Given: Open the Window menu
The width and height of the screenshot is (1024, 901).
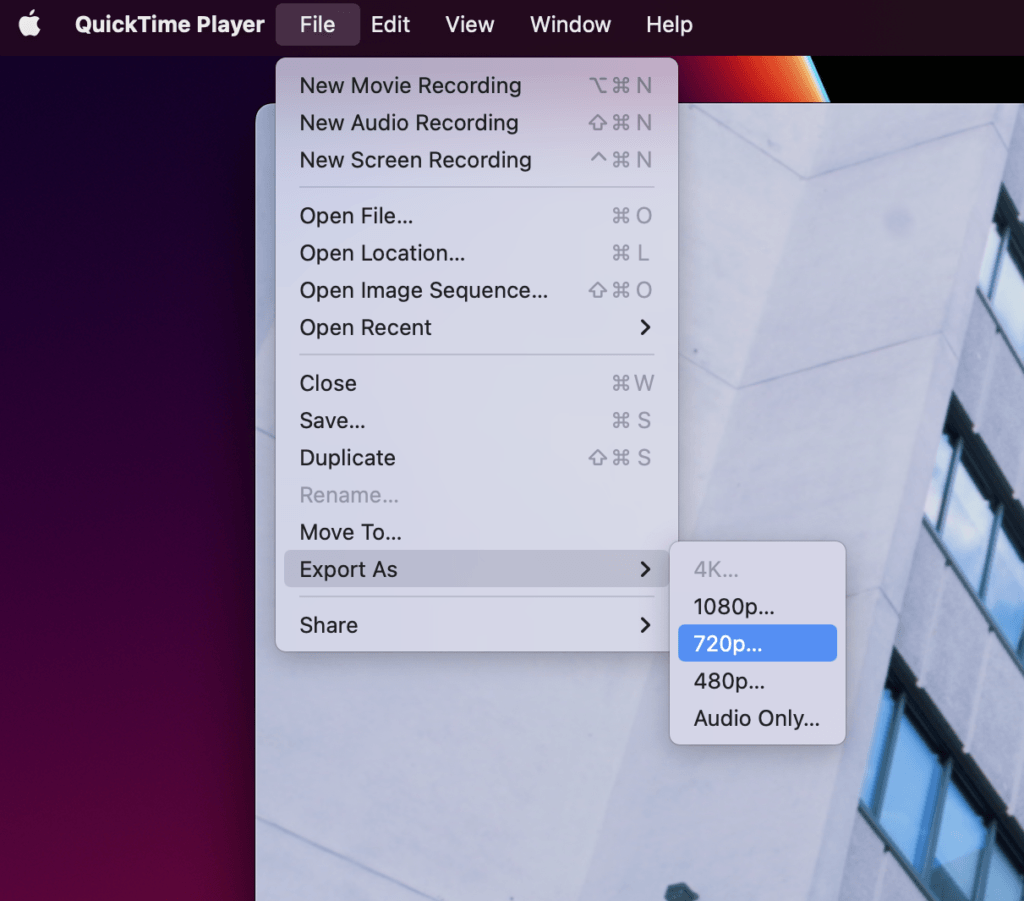Looking at the screenshot, I should point(570,25).
